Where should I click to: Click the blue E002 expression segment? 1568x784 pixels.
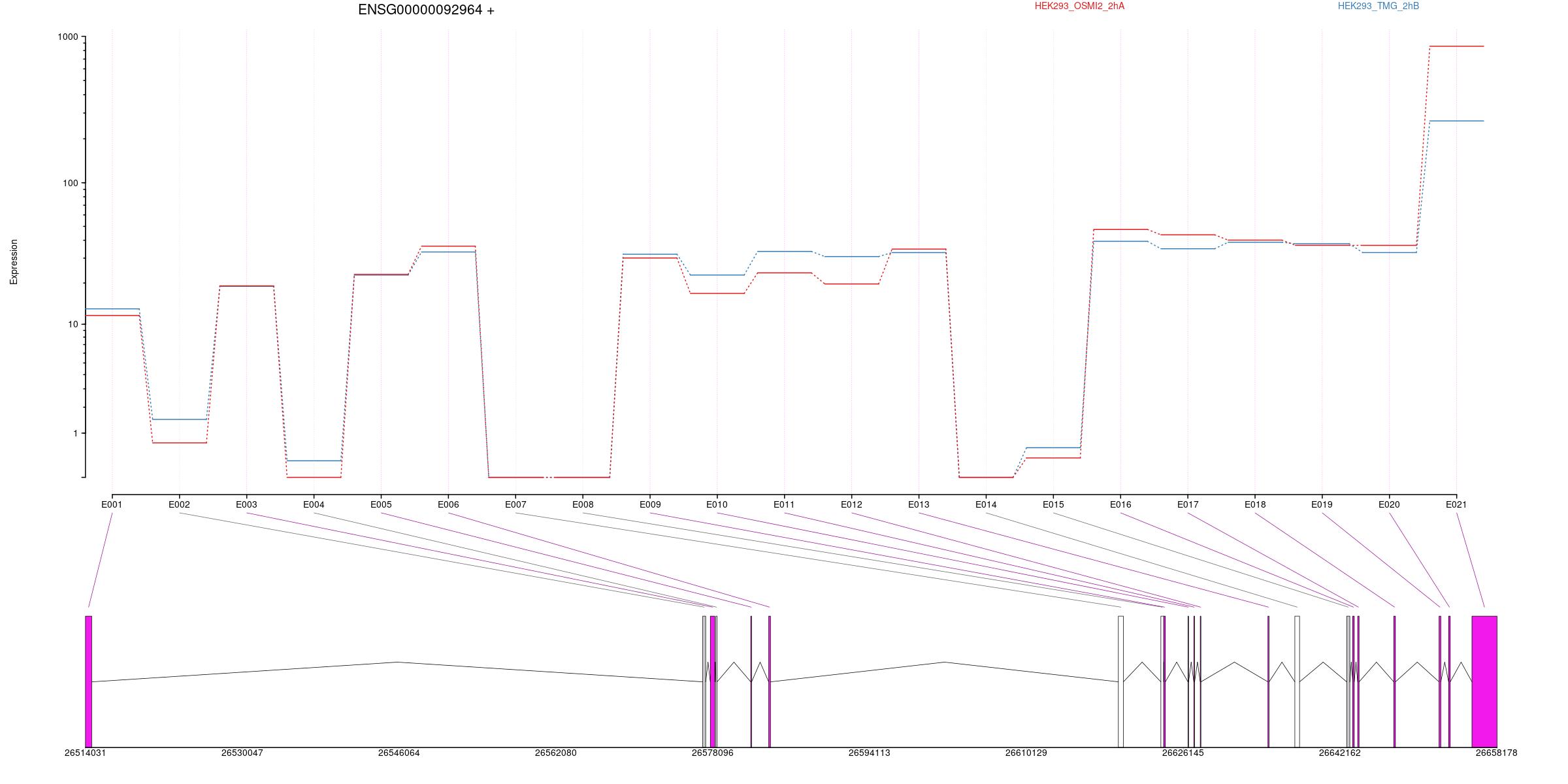point(180,419)
